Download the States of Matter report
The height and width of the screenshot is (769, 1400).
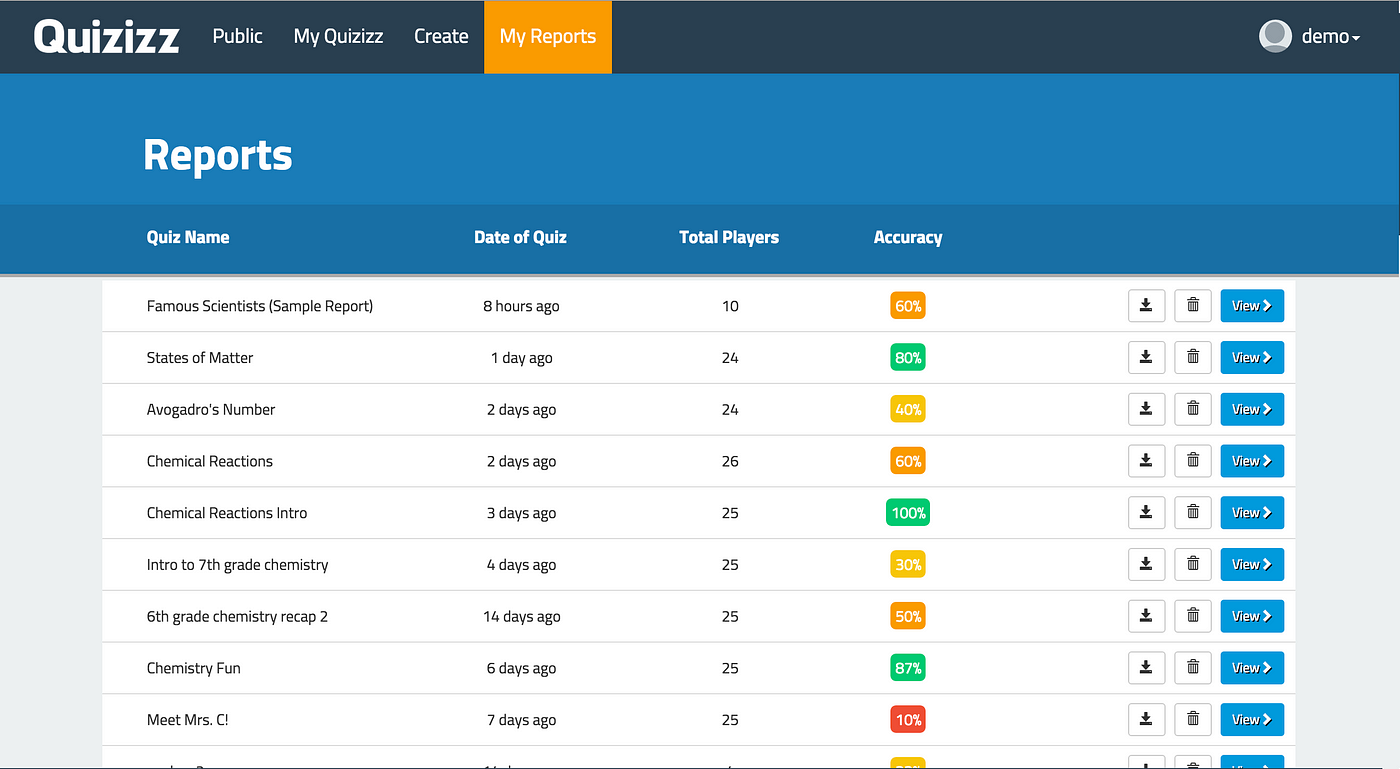click(x=1146, y=357)
